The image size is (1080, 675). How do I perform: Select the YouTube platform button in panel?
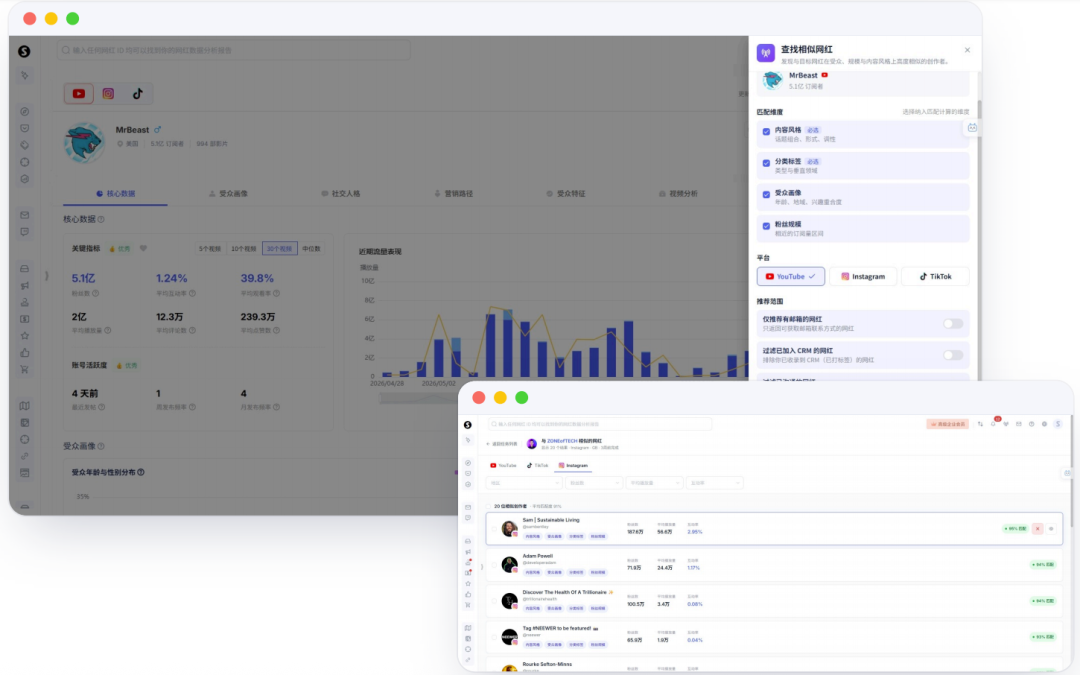click(x=791, y=276)
